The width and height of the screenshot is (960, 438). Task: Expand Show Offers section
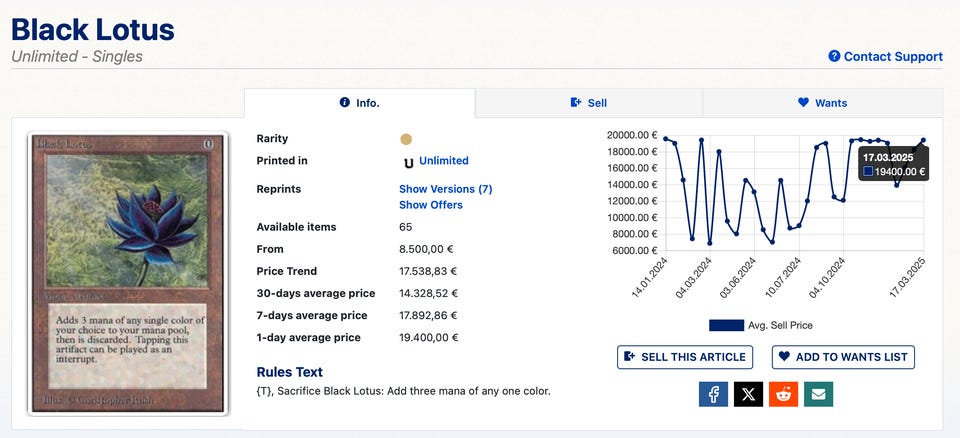click(x=431, y=205)
